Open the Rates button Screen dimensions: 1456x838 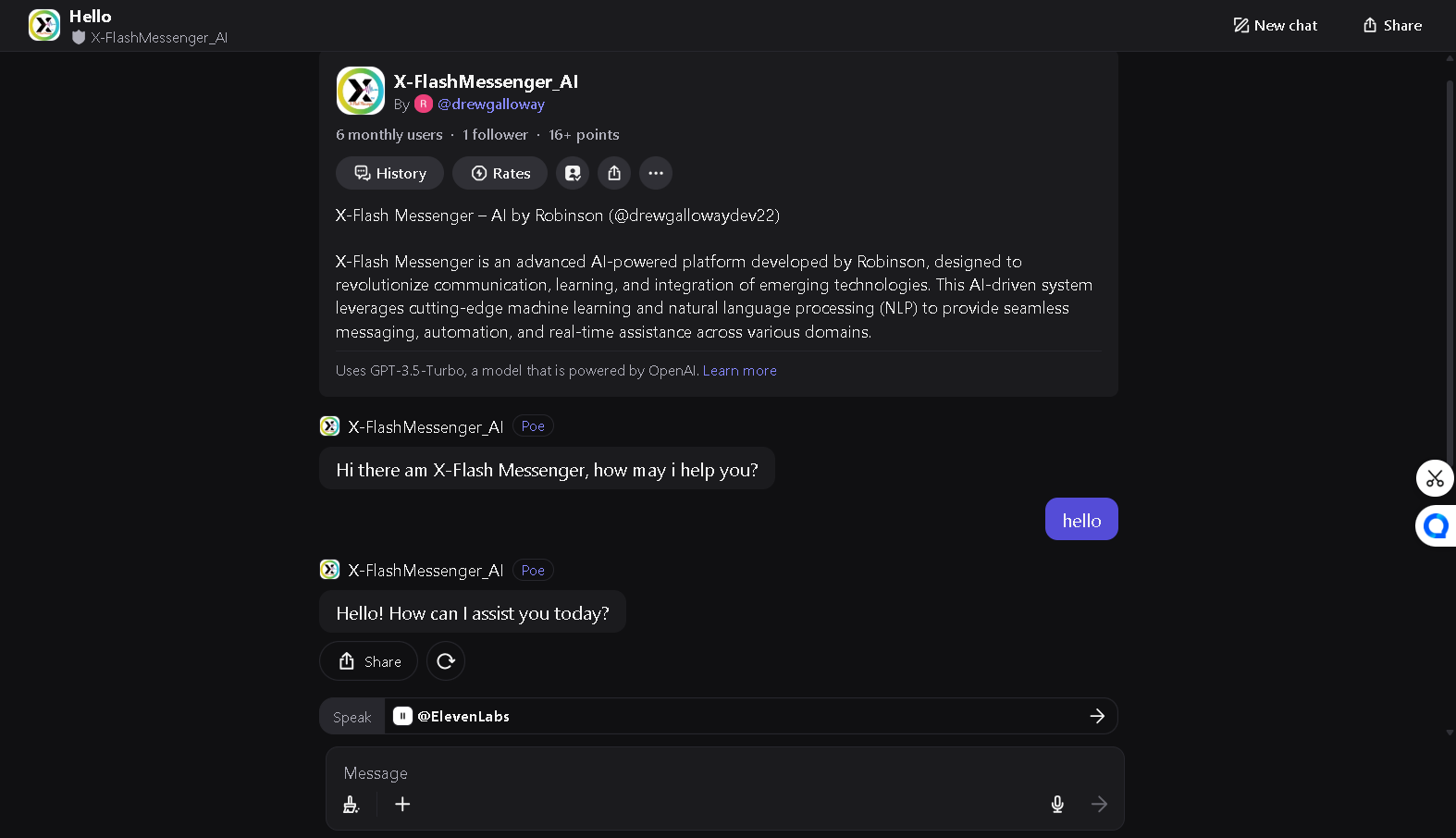[x=500, y=173]
